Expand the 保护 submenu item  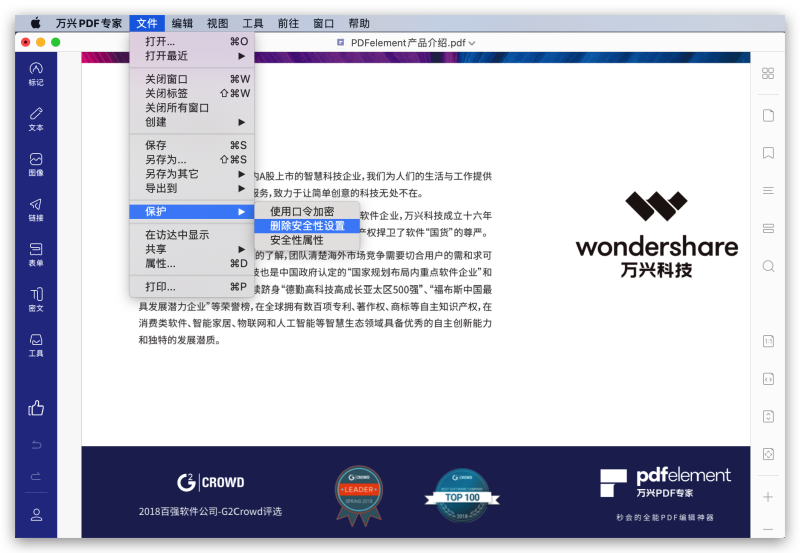click(192, 212)
